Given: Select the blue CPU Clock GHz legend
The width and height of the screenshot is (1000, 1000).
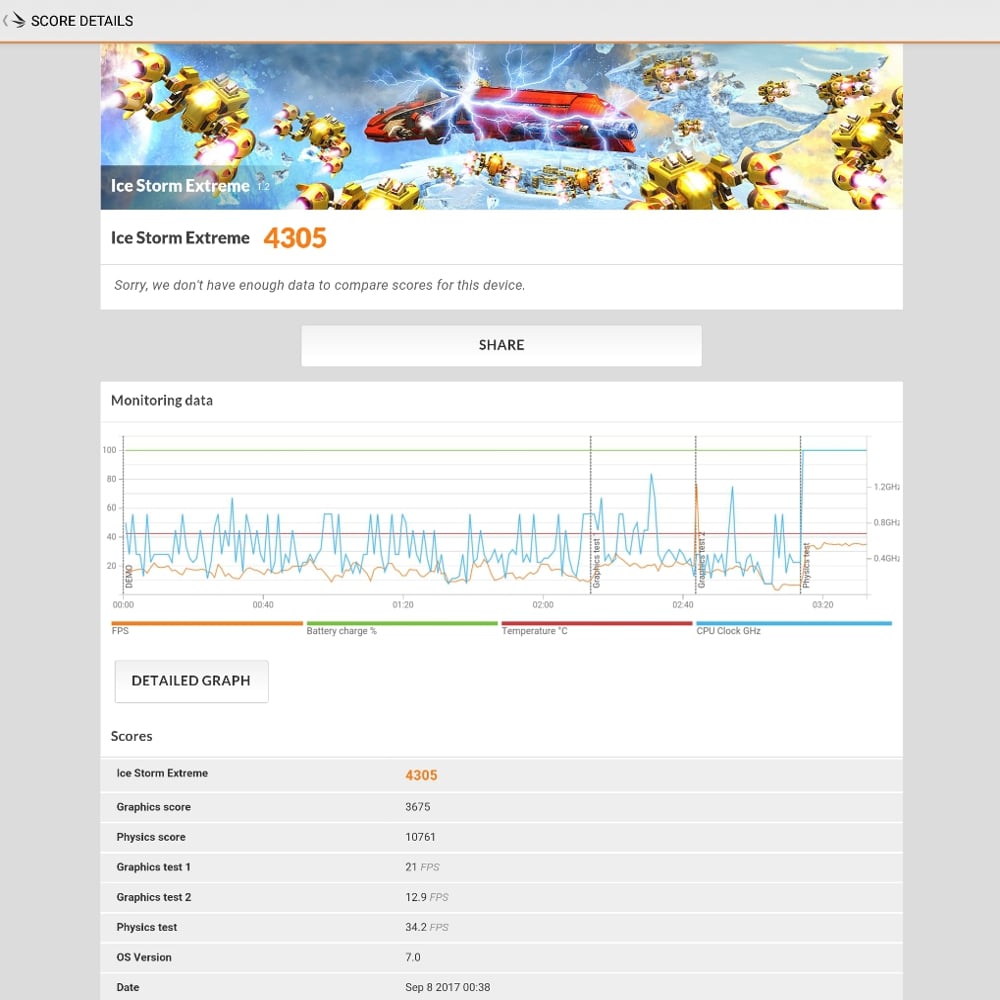Looking at the screenshot, I should (x=793, y=624).
